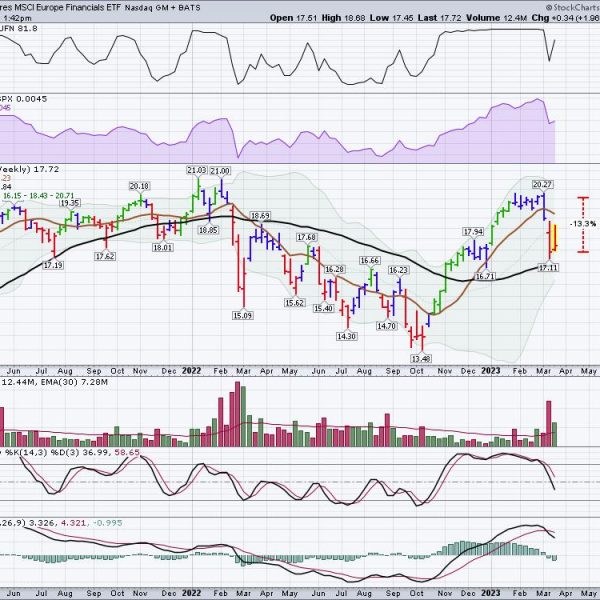
Task: Click the tallest March 2022 volume bar
Action: [x=237, y=414]
